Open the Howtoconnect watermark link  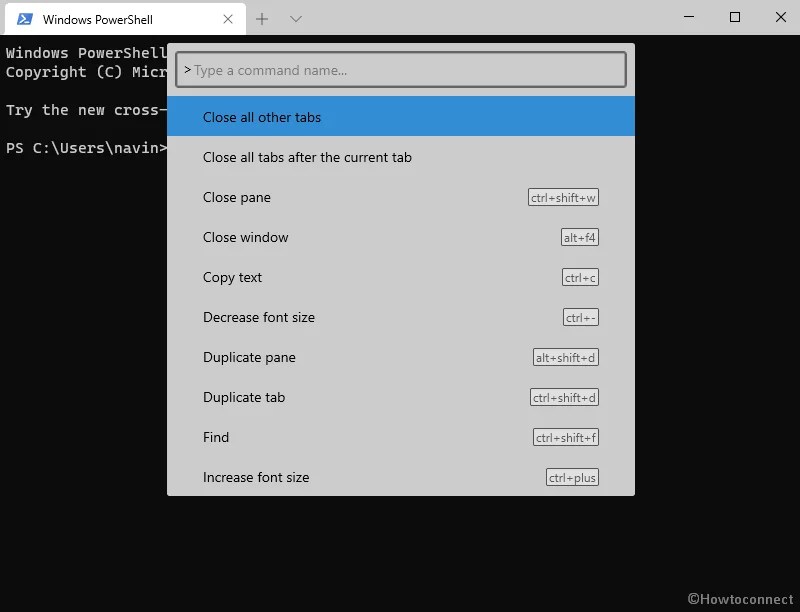click(744, 597)
